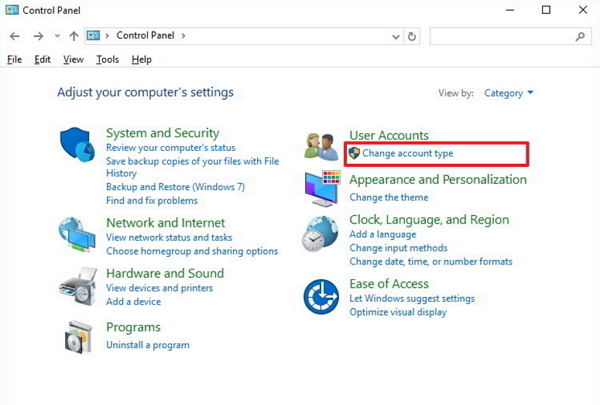600x405 pixels.
Task: Go up one level with up arrow
Action: [73, 36]
